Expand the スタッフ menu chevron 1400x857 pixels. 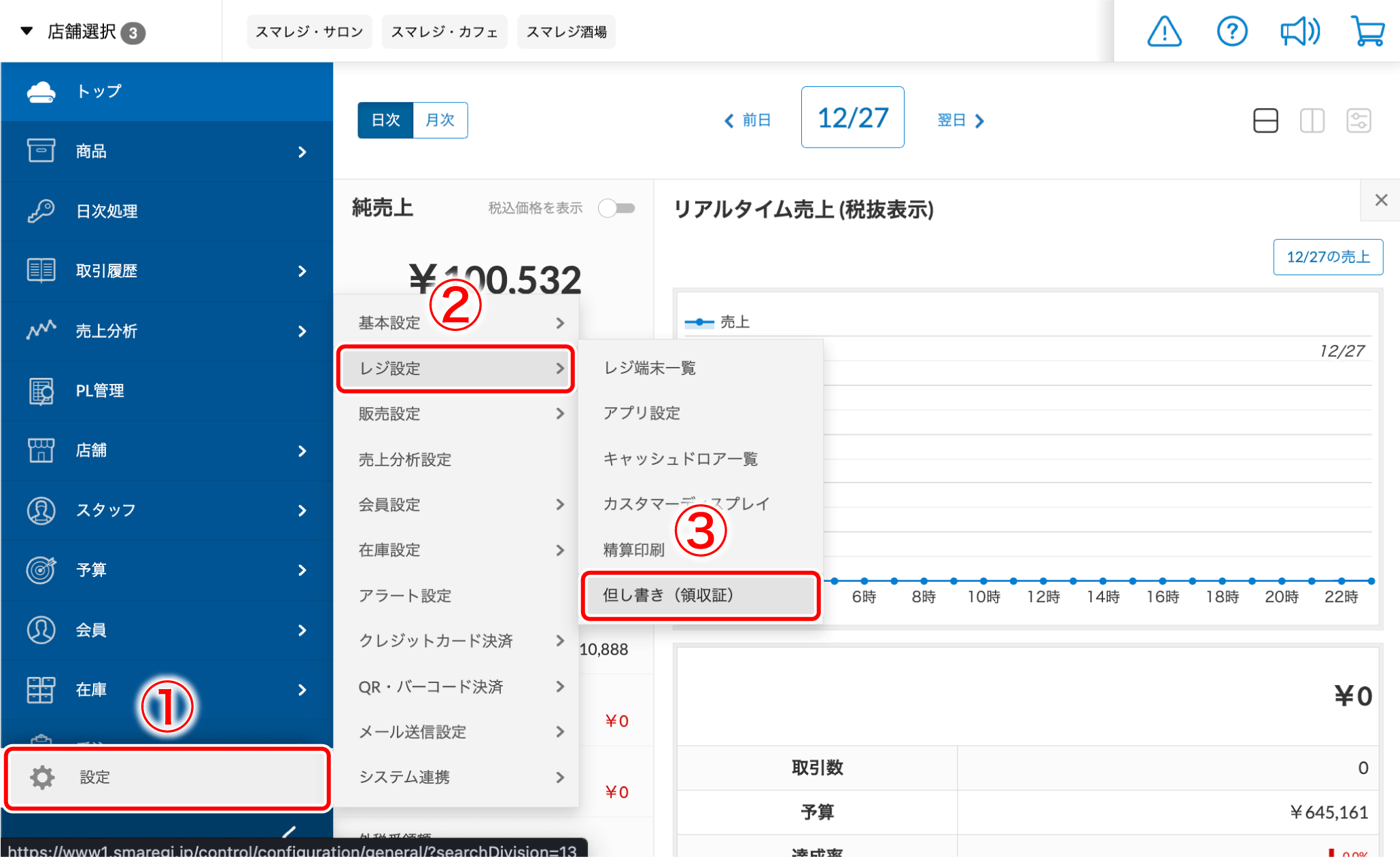(302, 510)
